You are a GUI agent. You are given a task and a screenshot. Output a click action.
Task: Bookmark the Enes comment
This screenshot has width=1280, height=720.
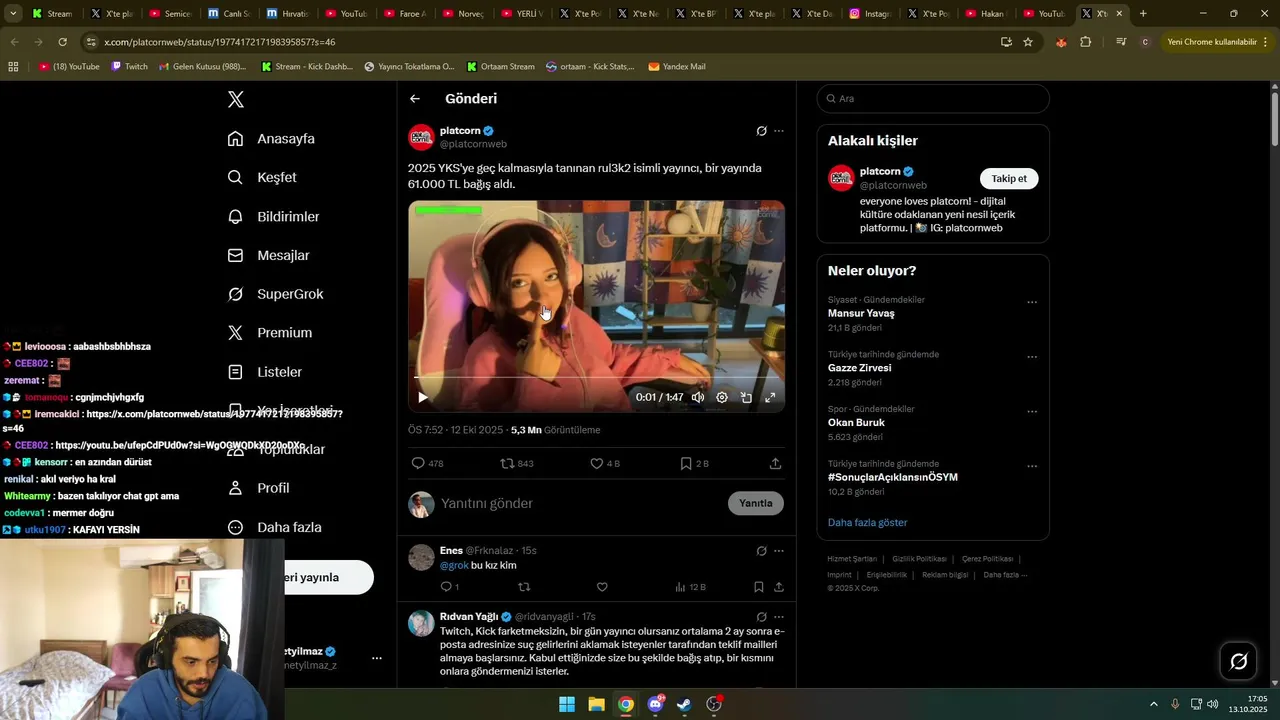[758, 587]
